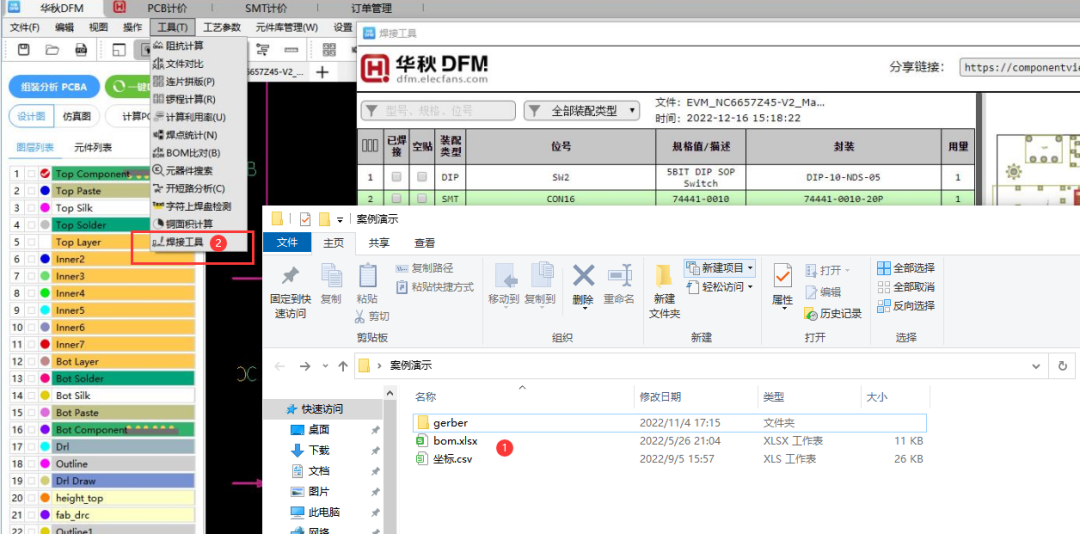Viewport: 1080px width, 534px height.
Task: Open recent locations chevron beside forward arrow
Action: pyautogui.click(x=324, y=366)
